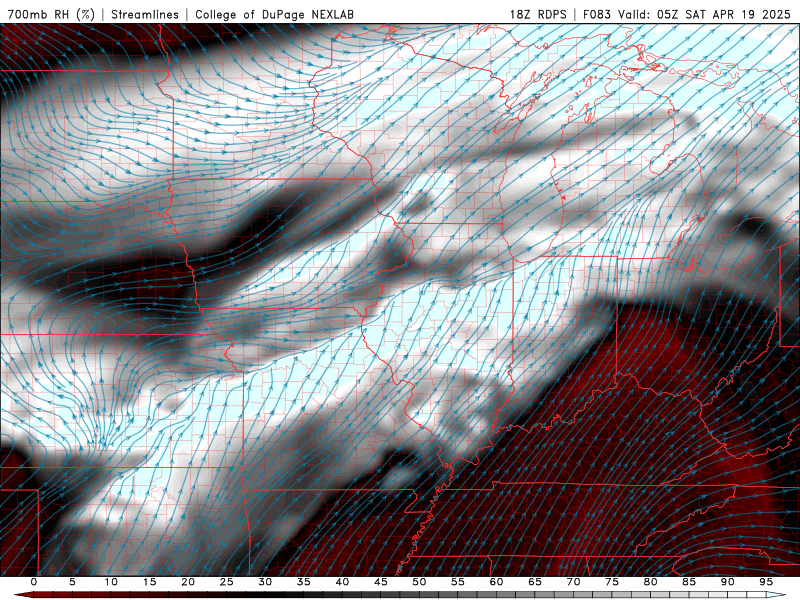Click the colorbar label "65"
This screenshot has width=800, height=600.
pos(535,582)
